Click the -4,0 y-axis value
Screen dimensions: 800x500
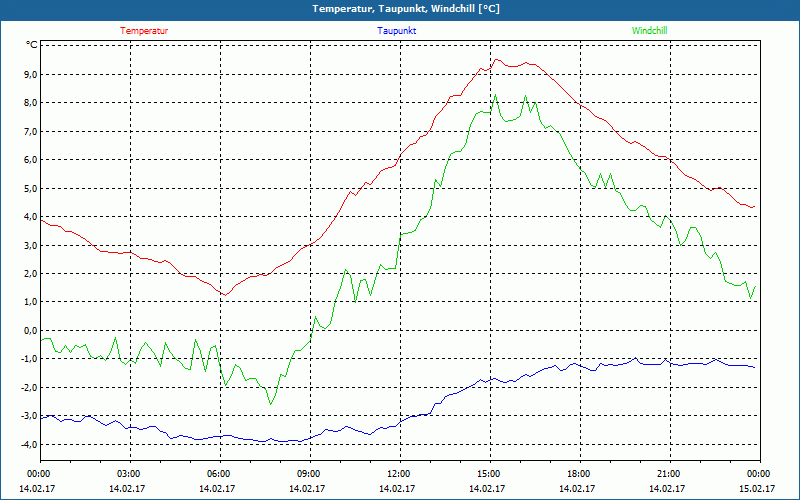tap(29, 444)
